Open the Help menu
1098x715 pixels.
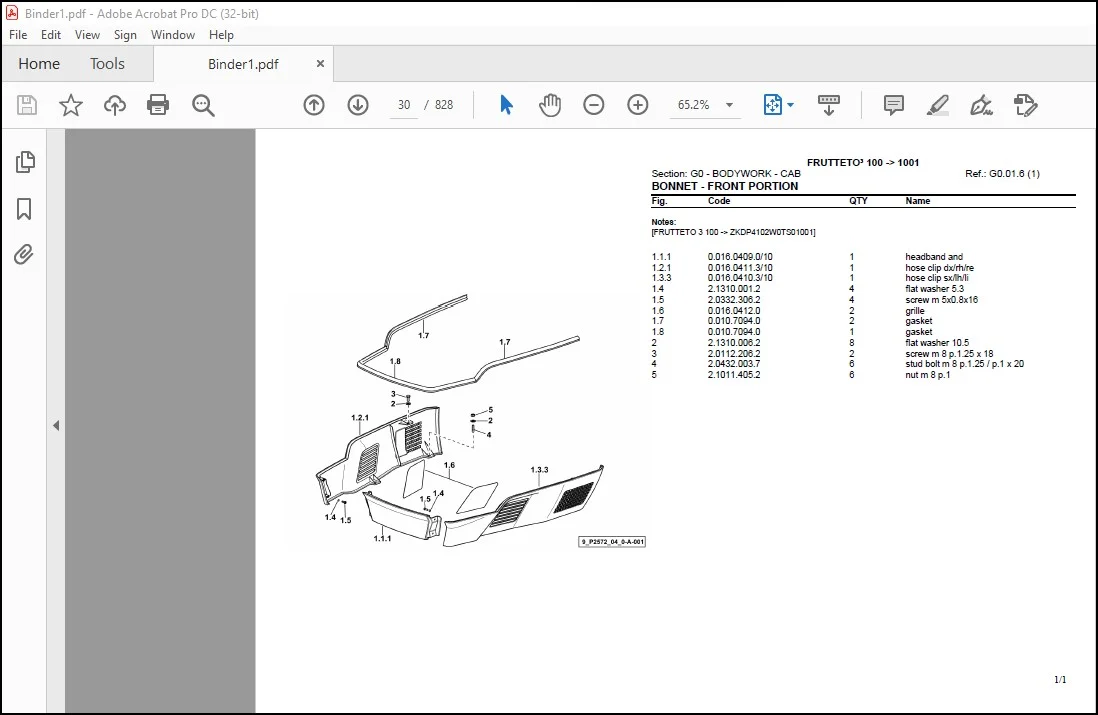[x=221, y=35]
